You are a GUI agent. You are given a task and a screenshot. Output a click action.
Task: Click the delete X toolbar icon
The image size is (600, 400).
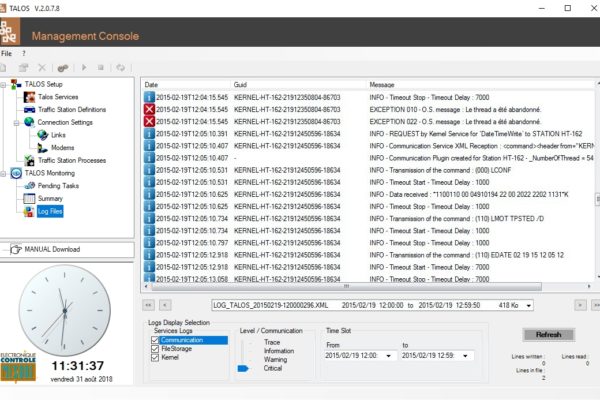[42, 68]
